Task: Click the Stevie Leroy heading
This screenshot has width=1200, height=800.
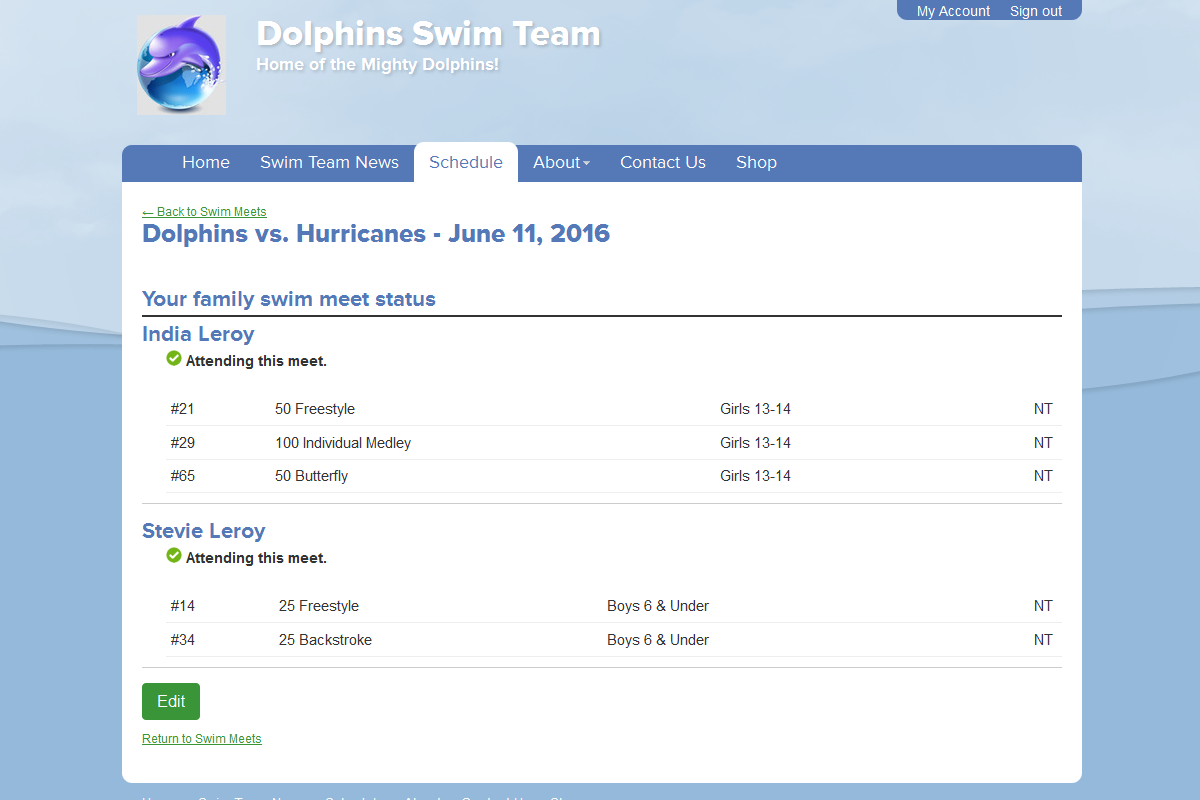Action: tap(203, 531)
